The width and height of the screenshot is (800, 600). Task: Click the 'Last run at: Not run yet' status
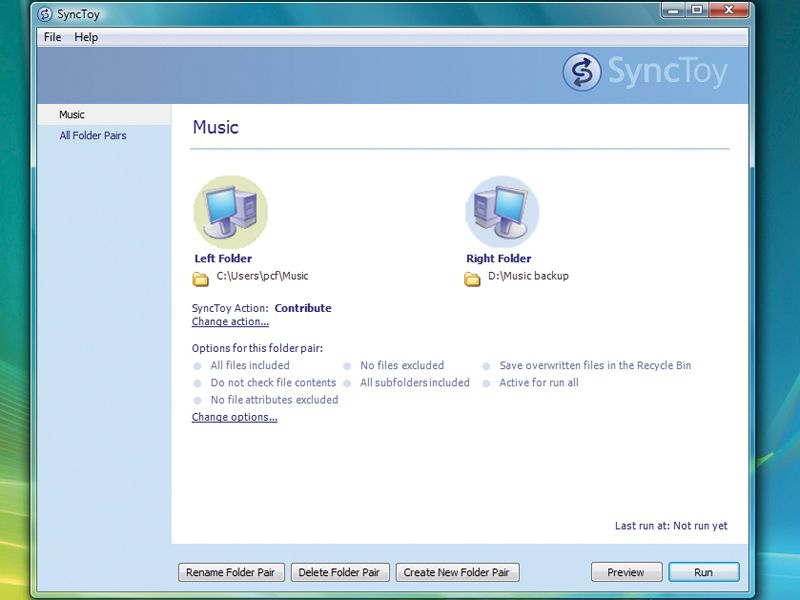671,526
